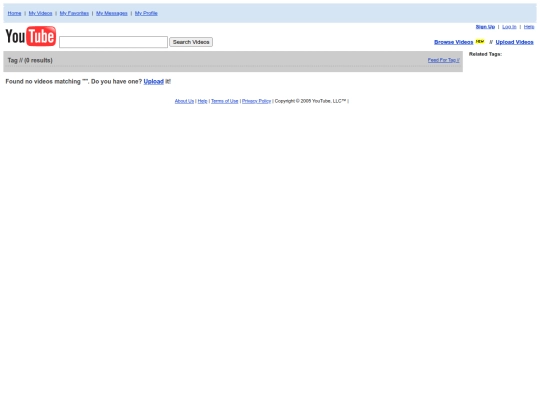
Task: Go to Upload Videos
Action: click(x=515, y=42)
